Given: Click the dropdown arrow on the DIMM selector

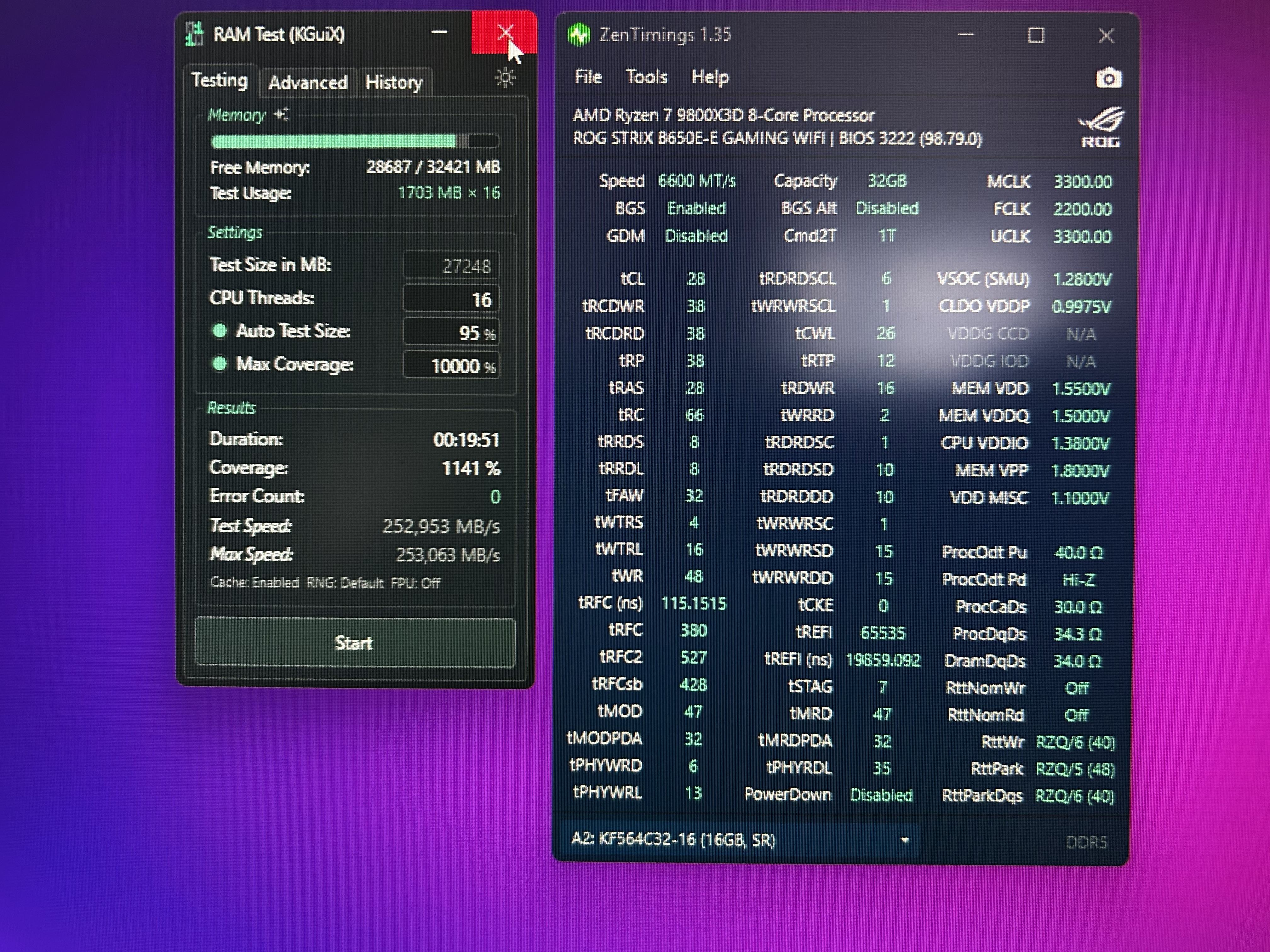Looking at the screenshot, I should (x=905, y=840).
